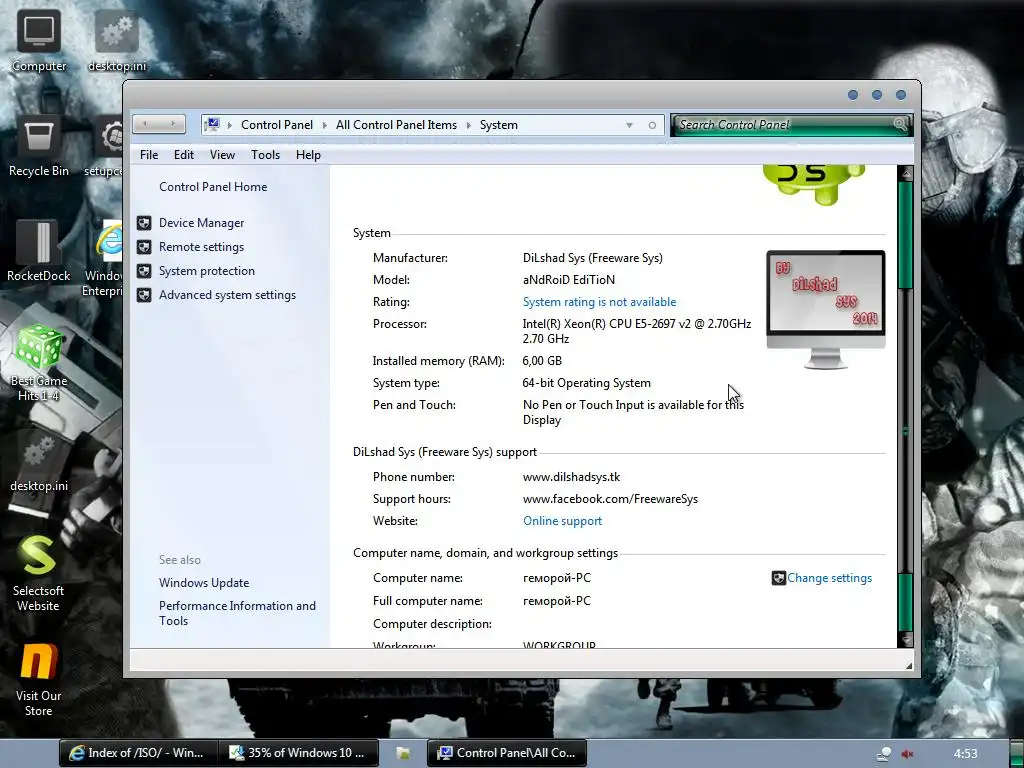Focus the Search Control Panel field
Image resolution: width=1024 pixels, height=768 pixels.
[x=784, y=125]
